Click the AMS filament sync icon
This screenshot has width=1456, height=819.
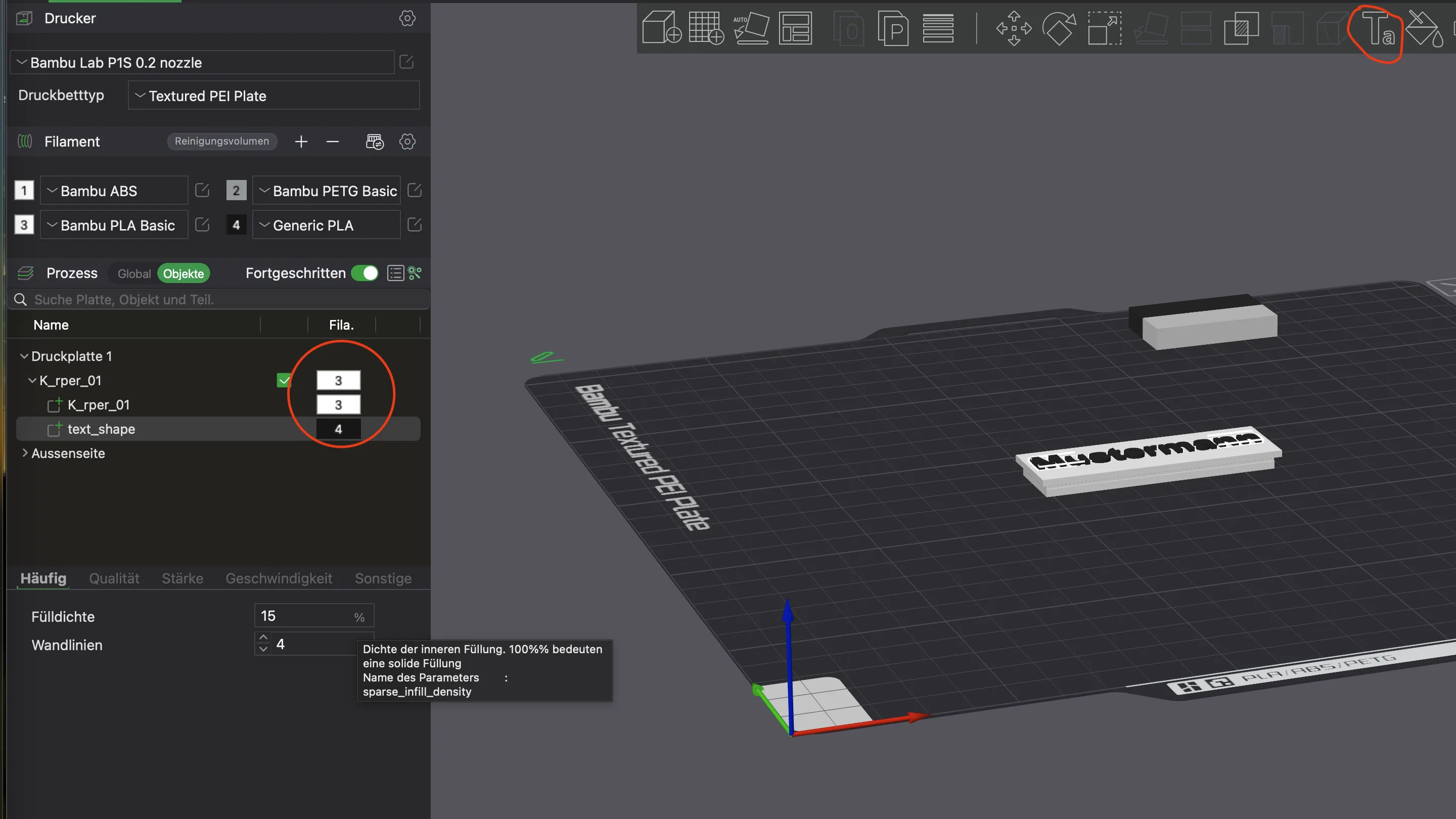point(375,142)
